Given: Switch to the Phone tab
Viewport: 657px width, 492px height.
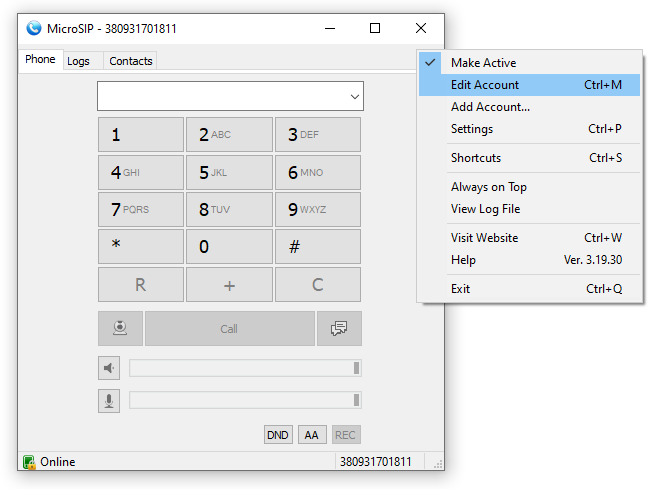Looking at the screenshot, I should pos(40,60).
